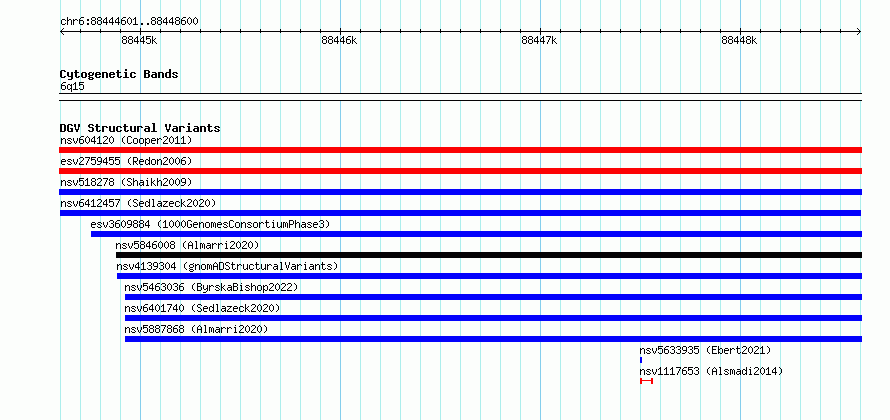The height and width of the screenshot is (420, 890).
Task: Click the nsv6412457 (Sedlazeck2020) label
Action: point(138,203)
